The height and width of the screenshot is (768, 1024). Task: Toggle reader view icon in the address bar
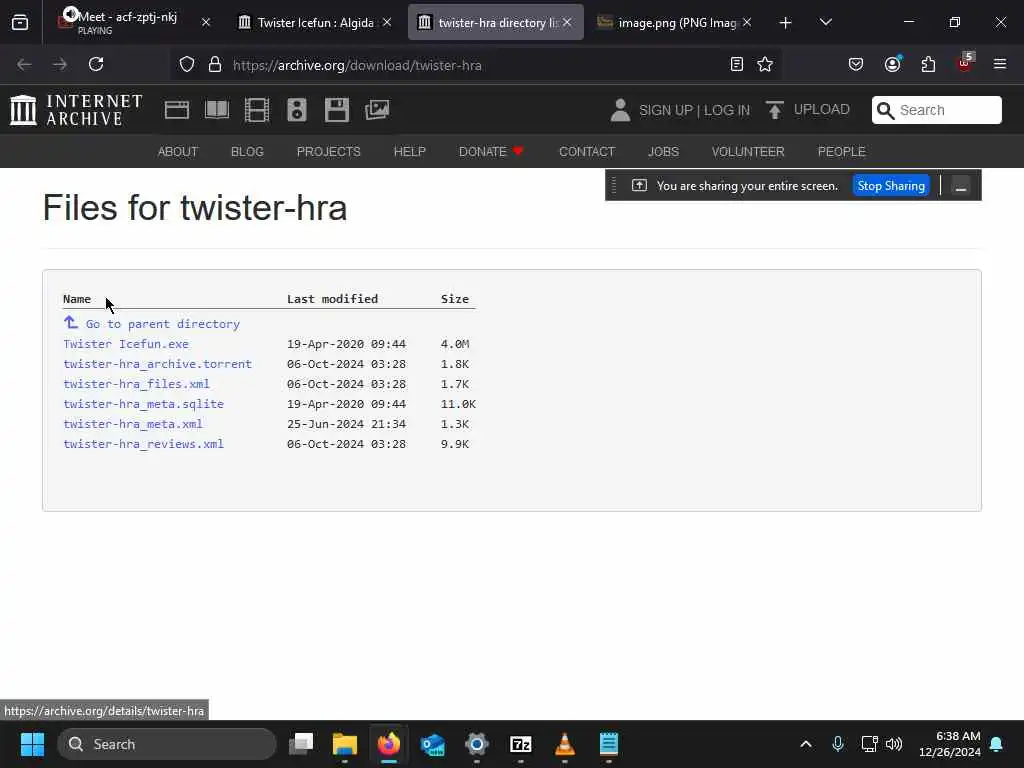coord(737,64)
